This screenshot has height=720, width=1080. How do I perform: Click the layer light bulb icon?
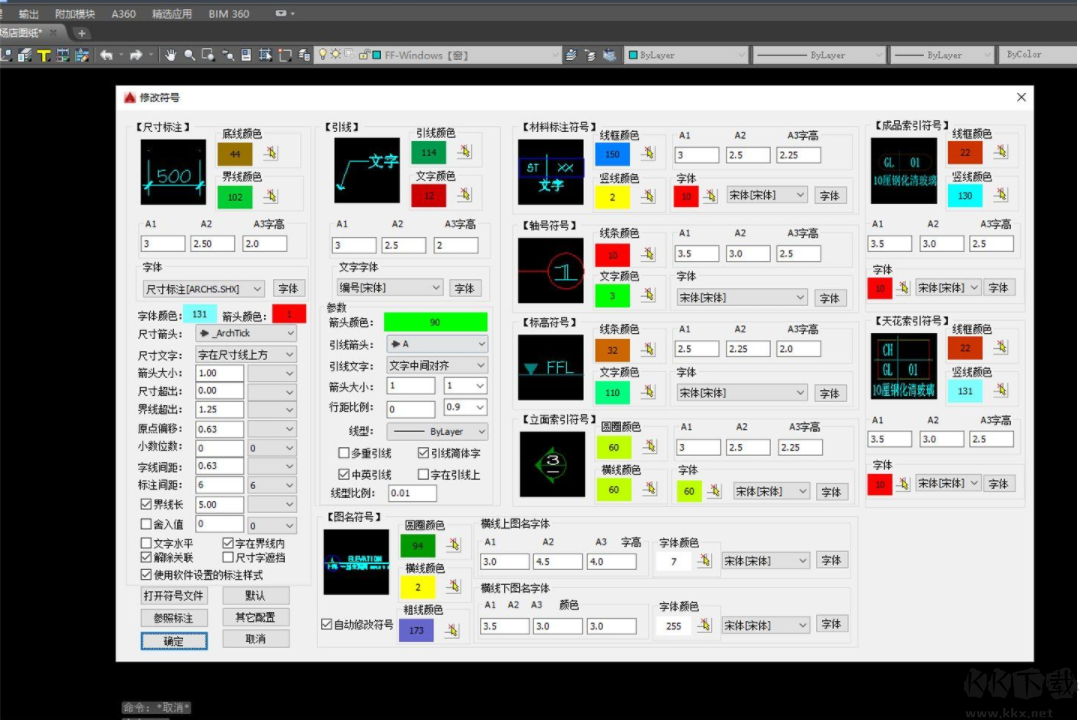(x=323, y=55)
